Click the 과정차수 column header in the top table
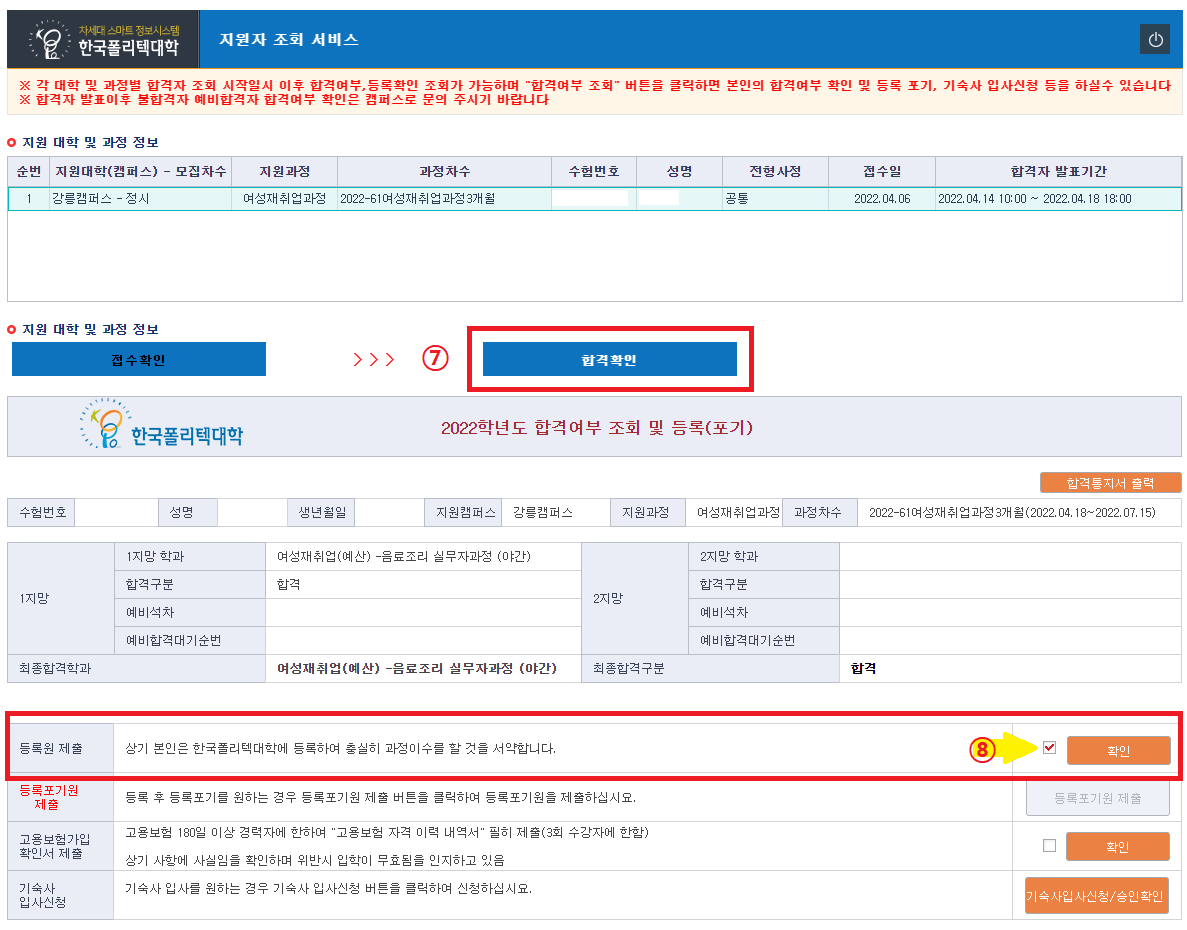The height and width of the screenshot is (930, 1187). pyautogui.click(x=444, y=171)
